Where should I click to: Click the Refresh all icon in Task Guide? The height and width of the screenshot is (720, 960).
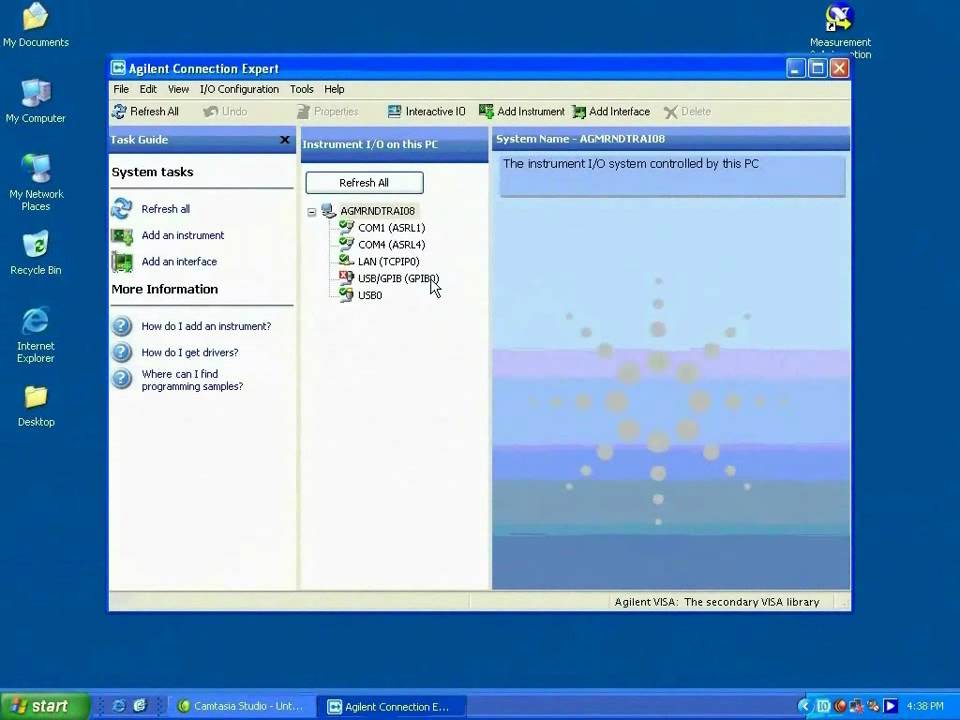pos(121,209)
